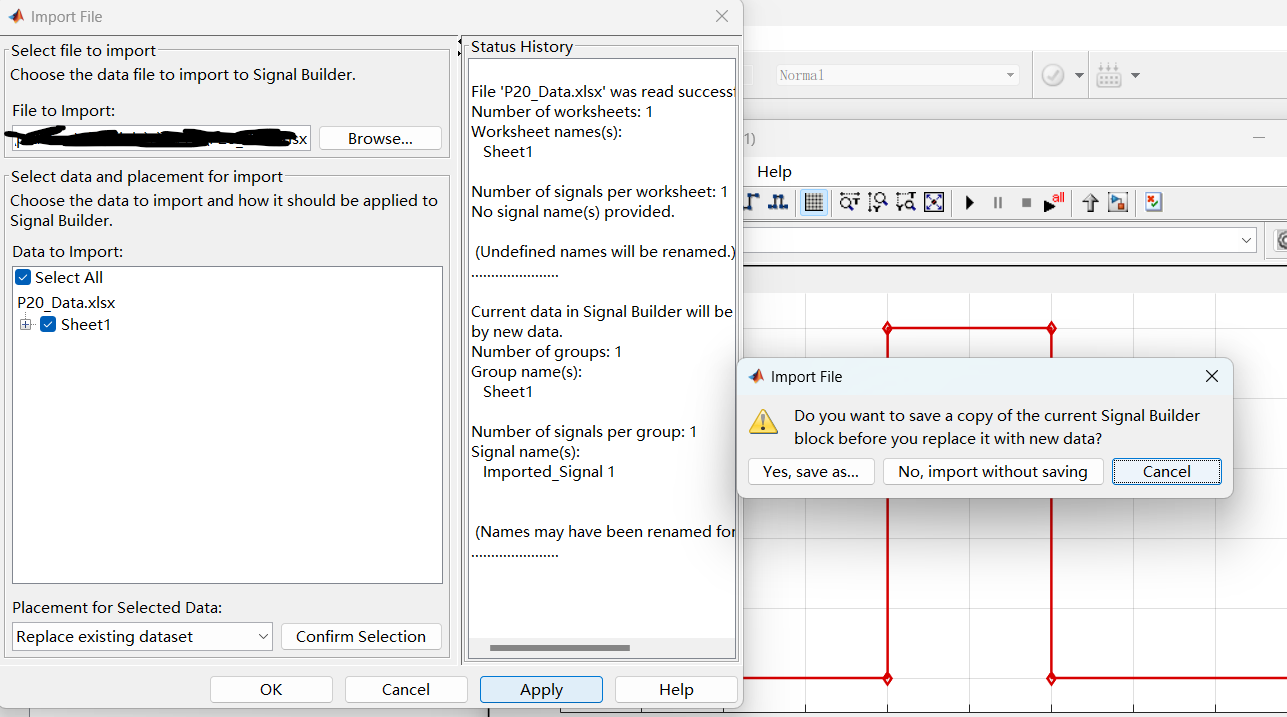Open the dropdown arrow beside the check mark icon
Viewport: 1287px width, 717px height.
click(x=1079, y=76)
